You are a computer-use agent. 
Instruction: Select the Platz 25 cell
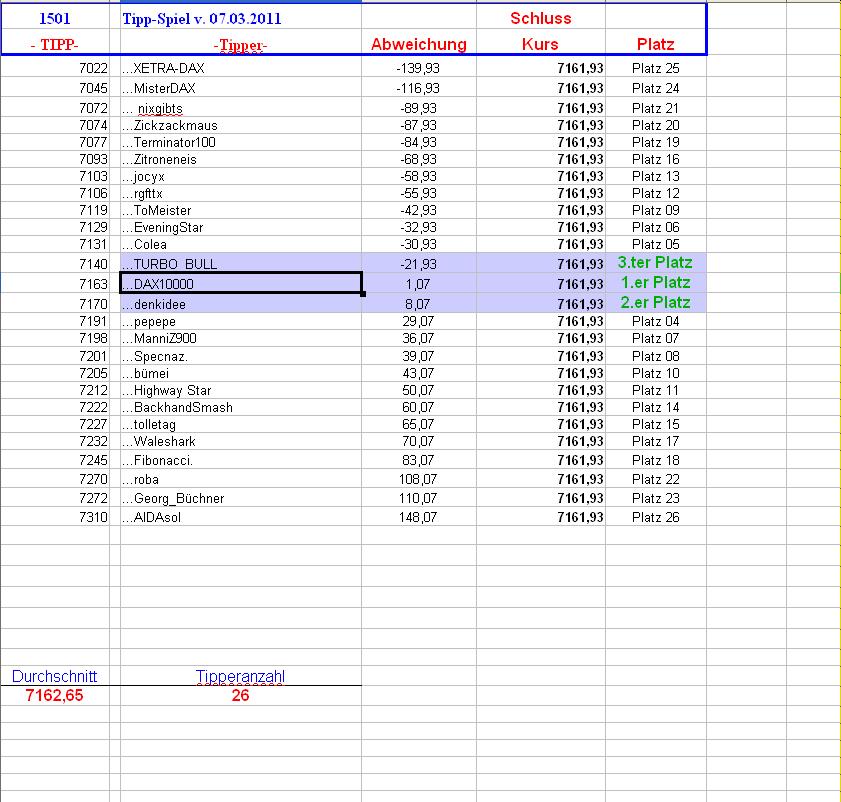pyautogui.click(x=656, y=68)
